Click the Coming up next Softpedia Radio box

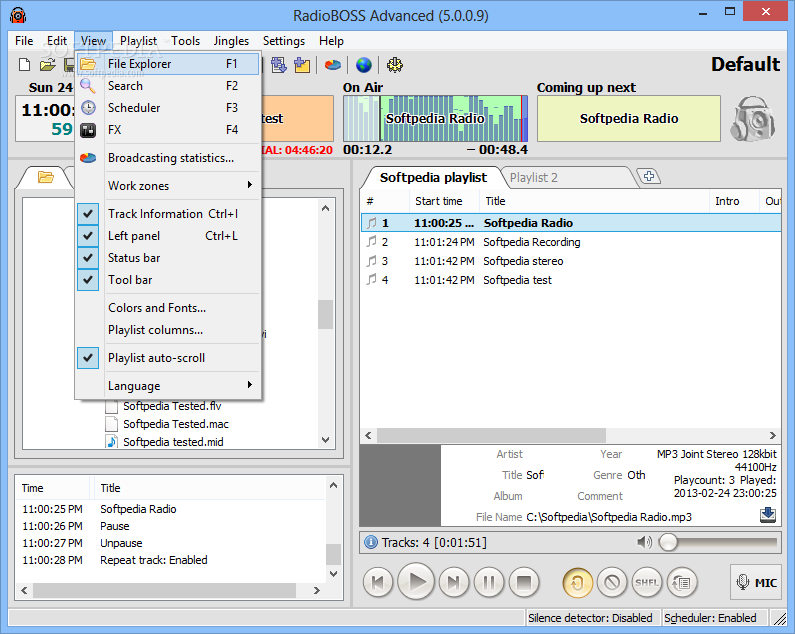(x=629, y=118)
